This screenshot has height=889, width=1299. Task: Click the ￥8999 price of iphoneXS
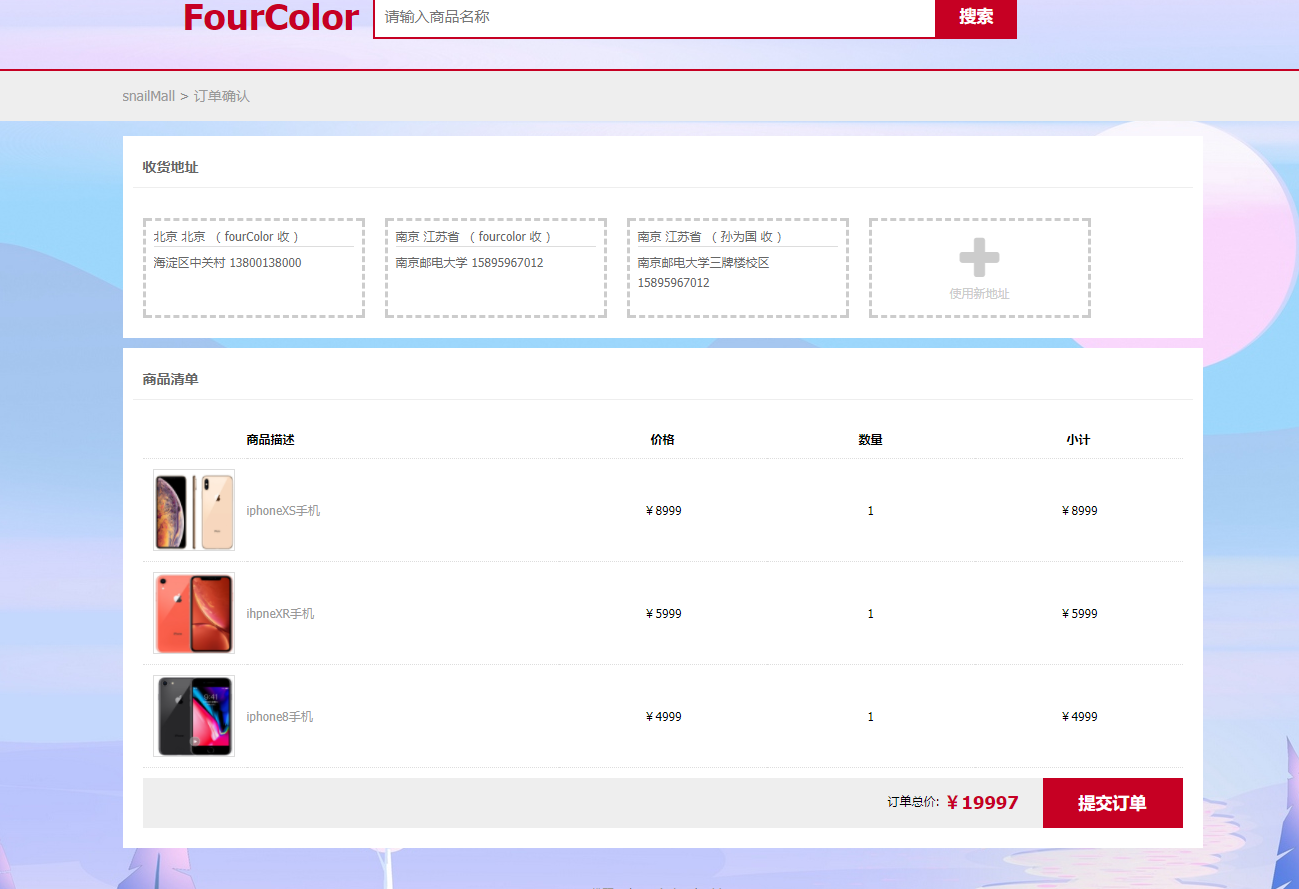click(x=663, y=511)
